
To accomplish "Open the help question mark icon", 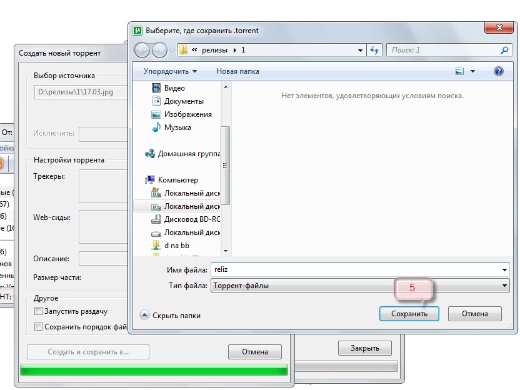I will (x=498, y=71).
